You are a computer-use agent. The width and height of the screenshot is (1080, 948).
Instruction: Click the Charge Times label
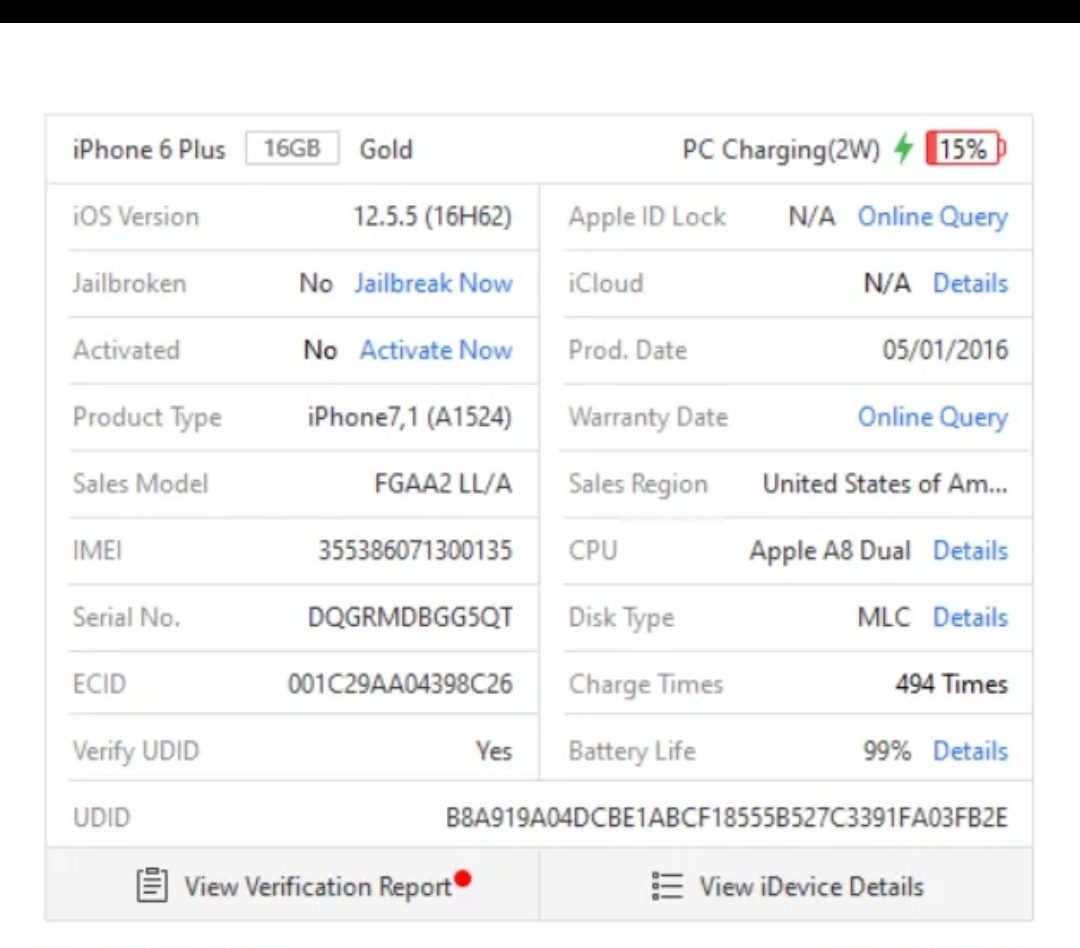pyautogui.click(x=646, y=685)
